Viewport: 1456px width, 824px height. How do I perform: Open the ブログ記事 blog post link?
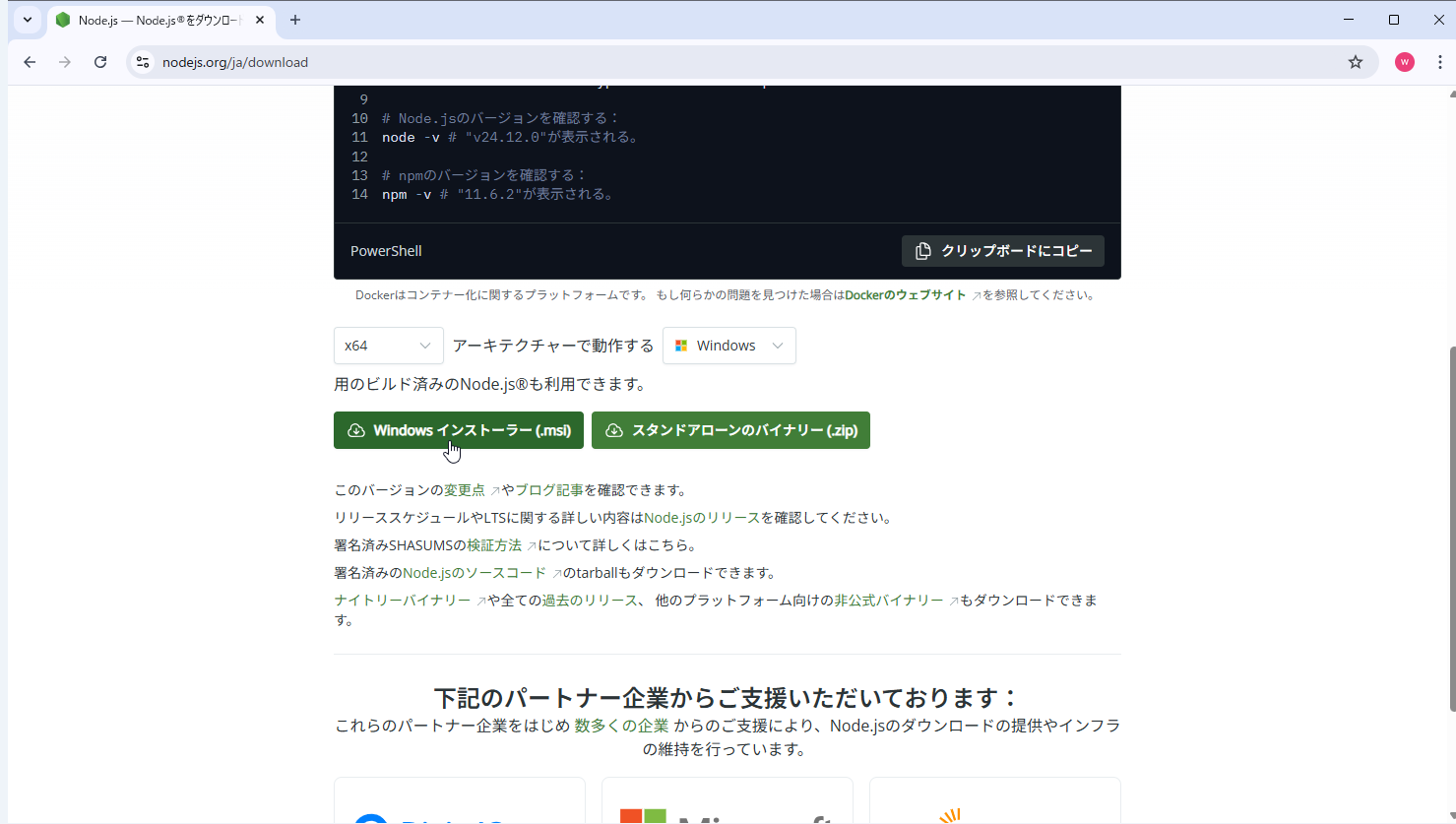(549, 490)
